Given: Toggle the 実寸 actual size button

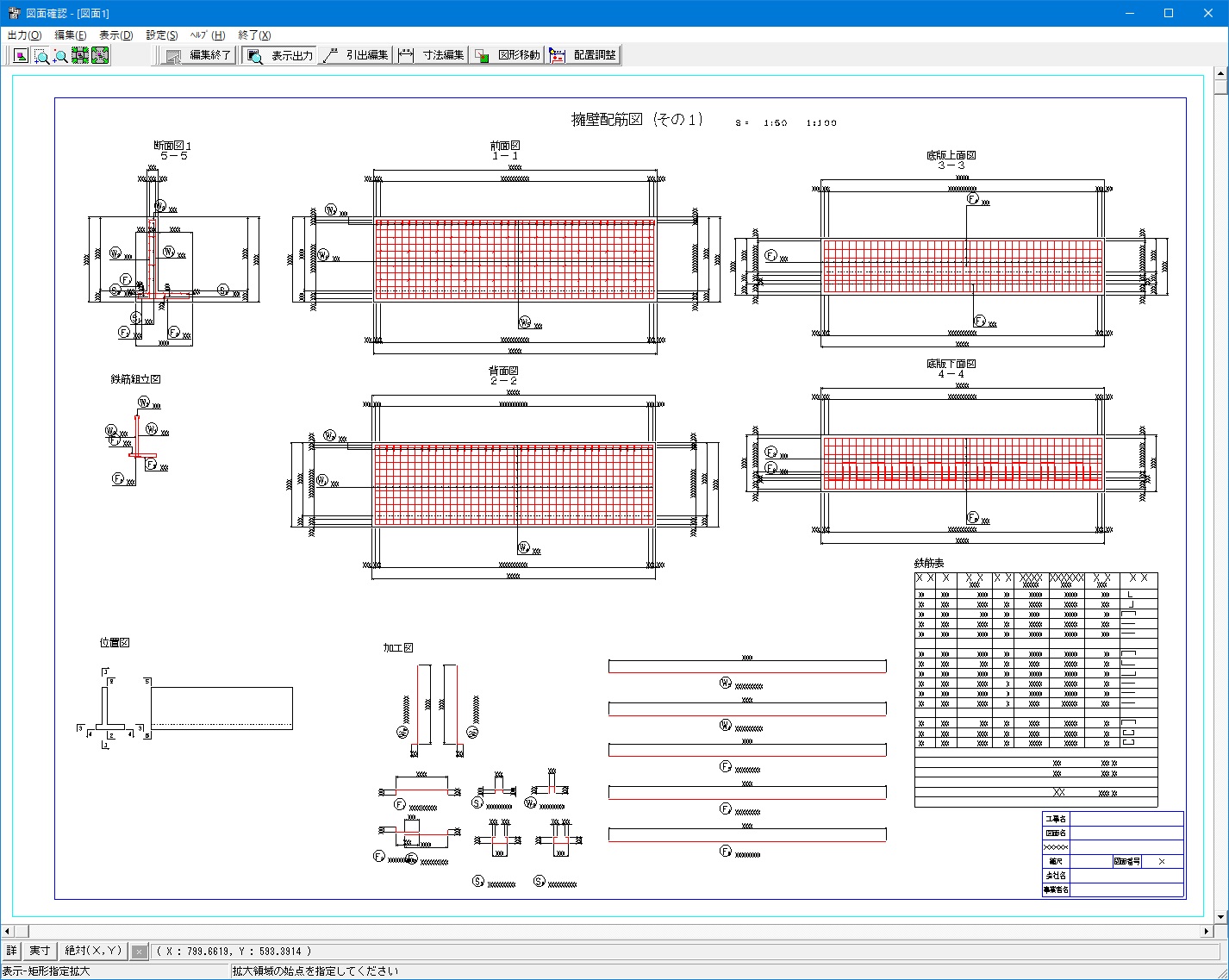Looking at the screenshot, I should (40, 951).
